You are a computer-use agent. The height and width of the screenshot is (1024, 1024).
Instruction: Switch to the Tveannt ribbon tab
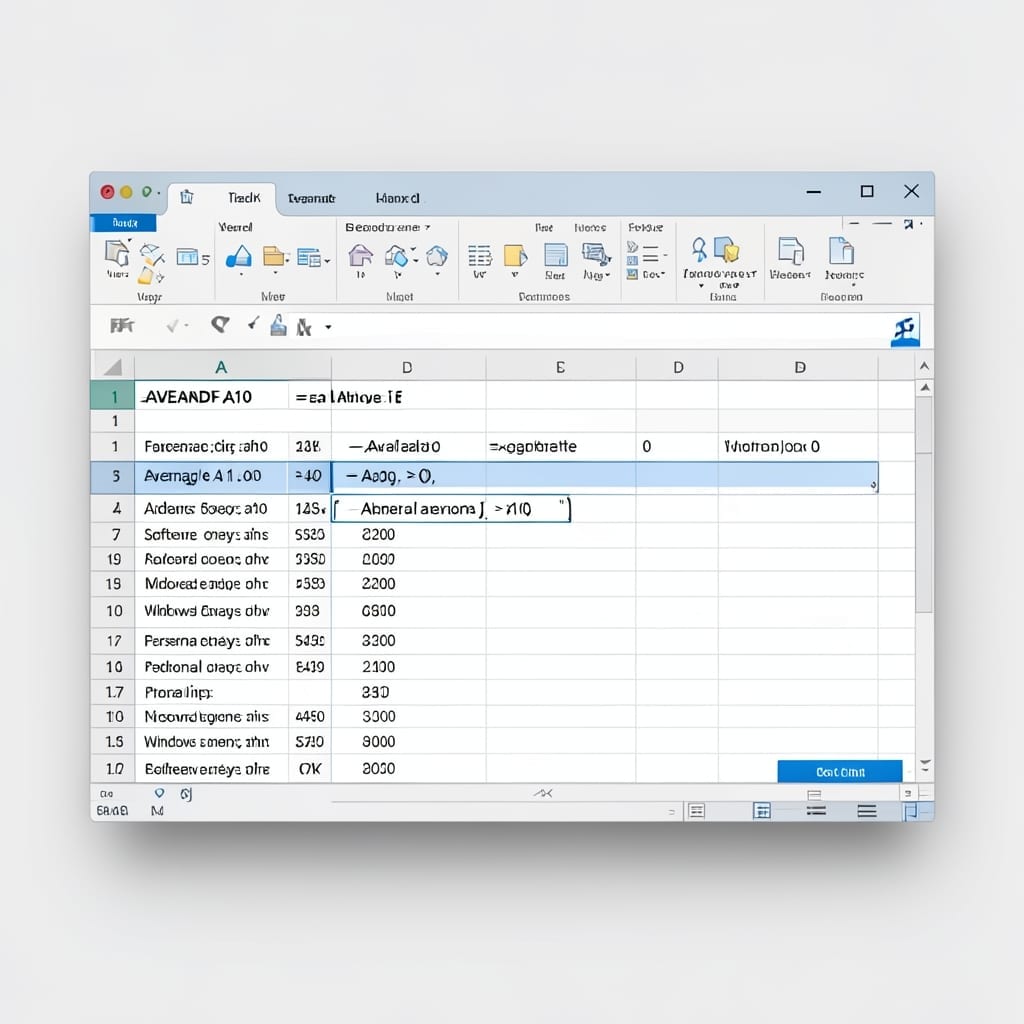tap(312, 198)
